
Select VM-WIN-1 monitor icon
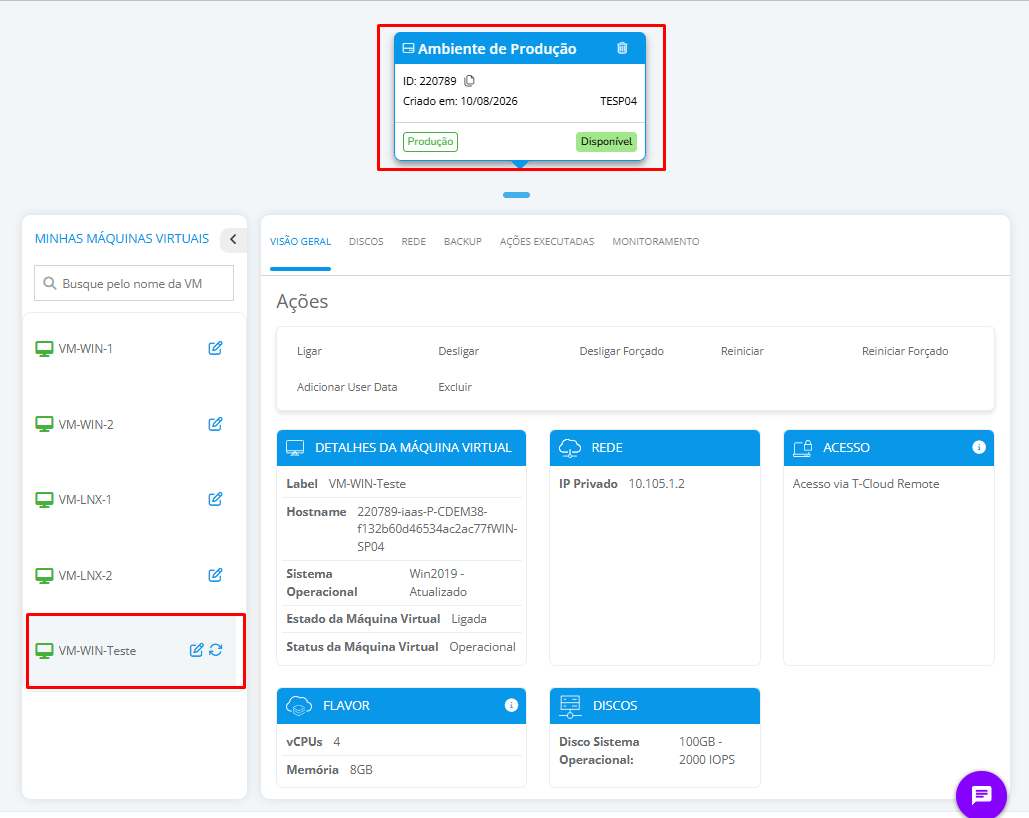coord(44,349)
